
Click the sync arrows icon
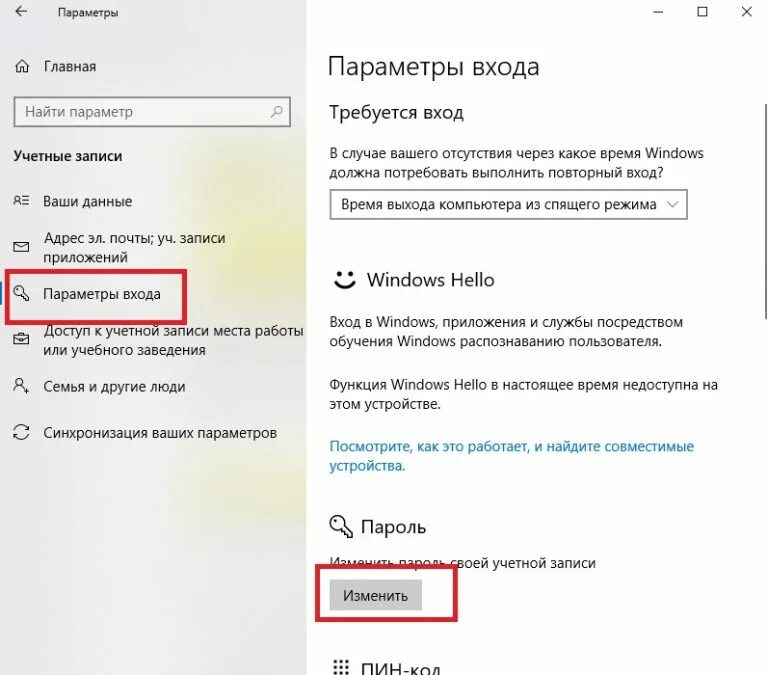coord(21,432)
